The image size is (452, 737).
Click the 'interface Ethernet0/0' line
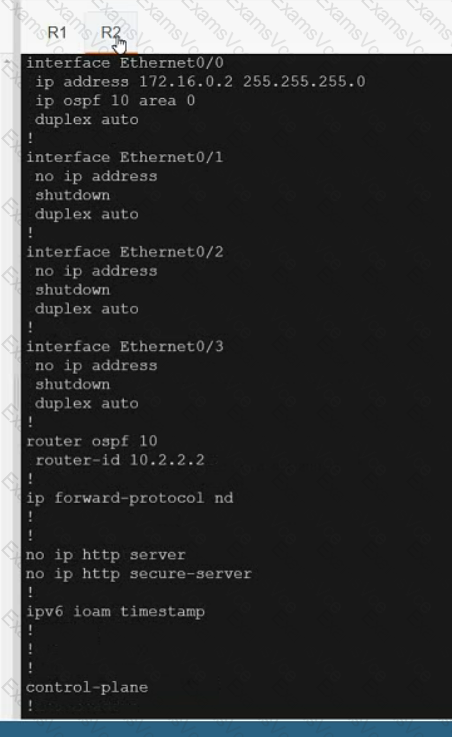[x=125, y=63]
